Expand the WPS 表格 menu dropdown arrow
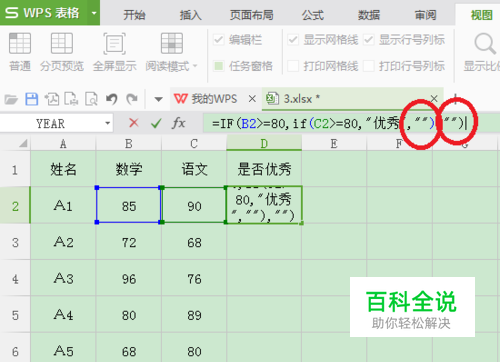 point(94,13)
